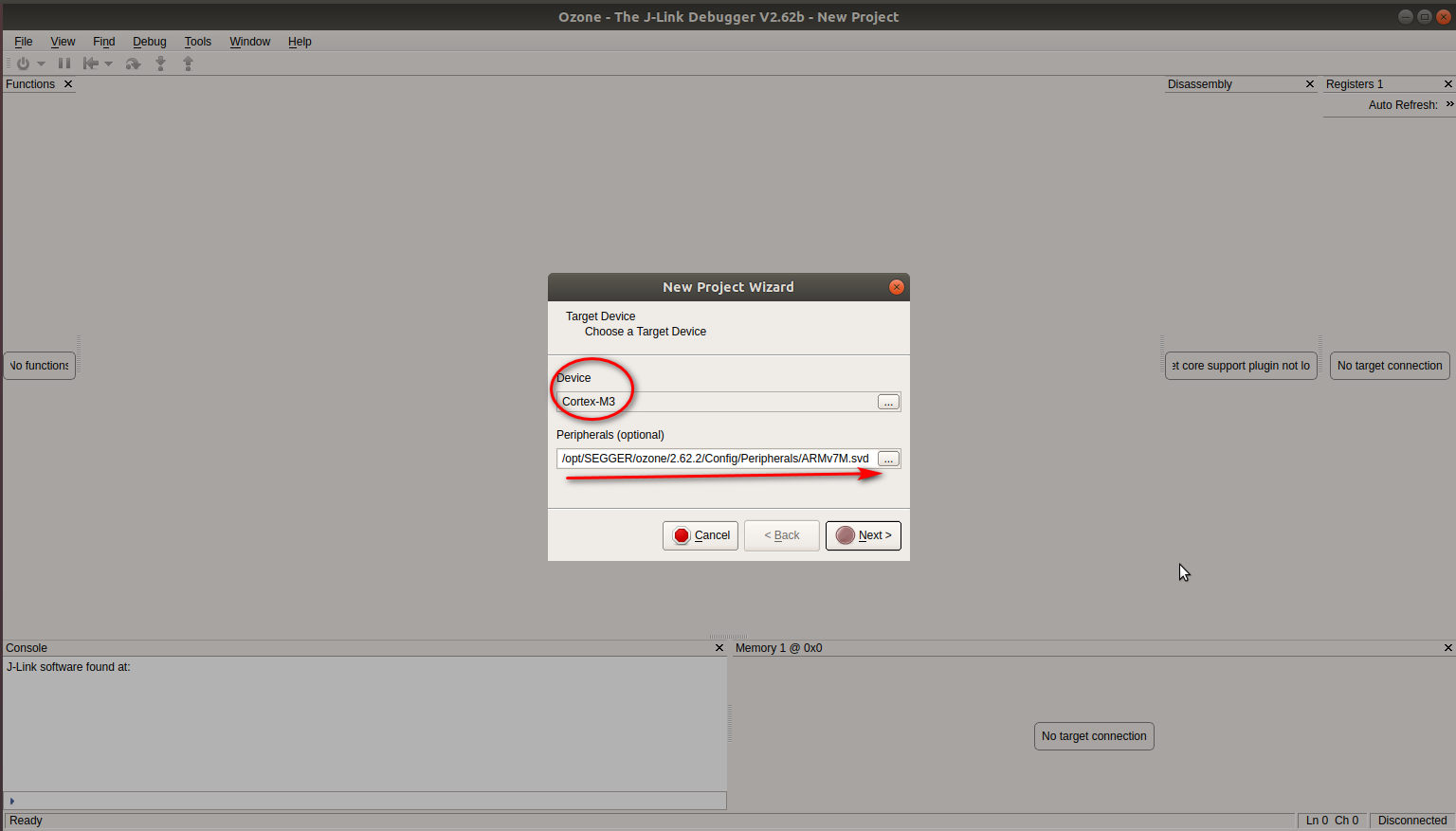The image size is (1456, 831).
Task: Browse for a Peripherals SVD file
Action: click(x=888, y=460)
